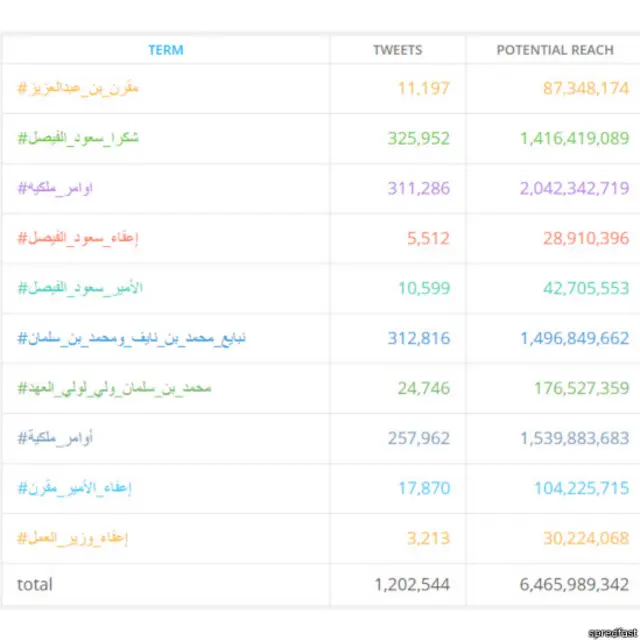Click the "total" row label

(x=35, y=584)
